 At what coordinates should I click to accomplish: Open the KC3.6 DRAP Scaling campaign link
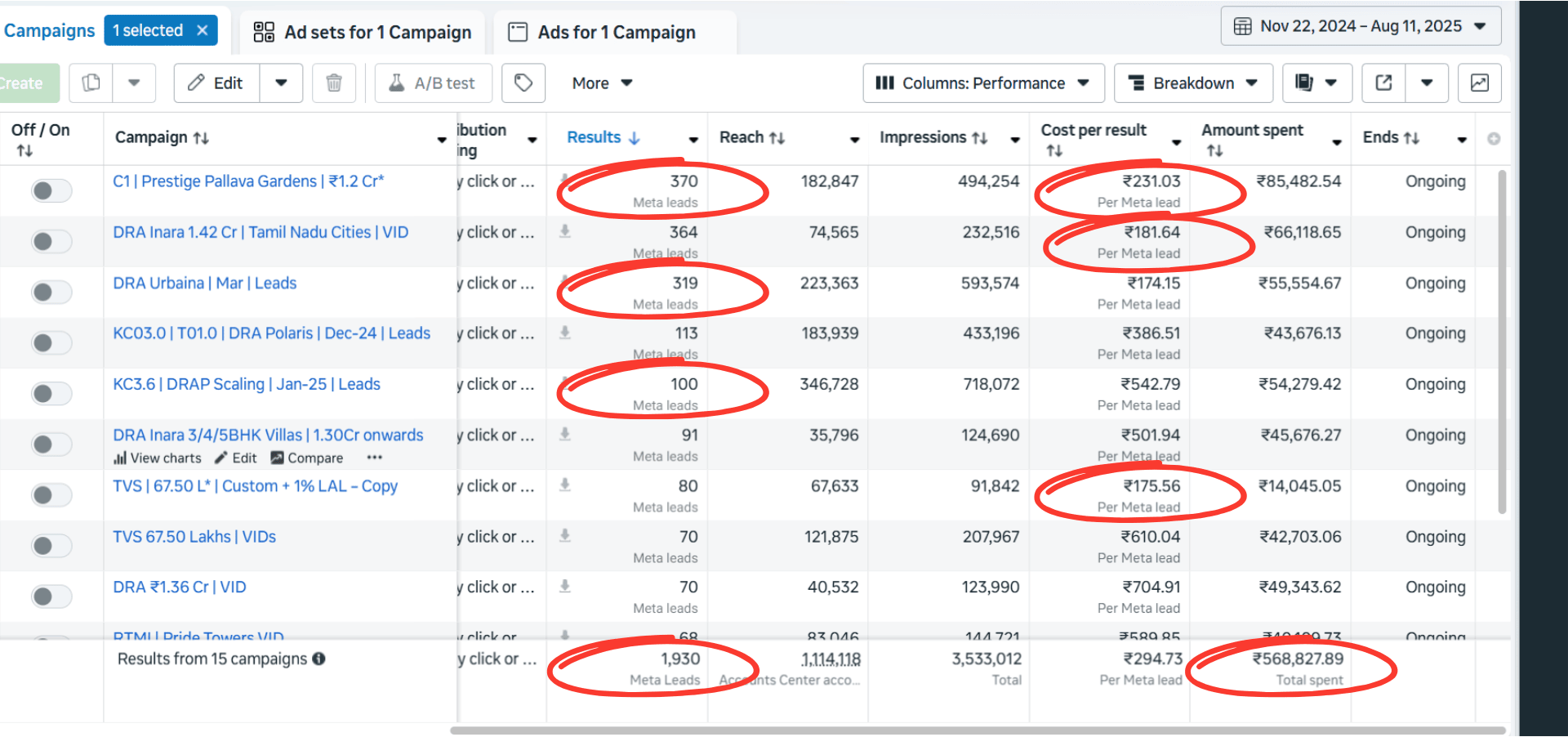[x=247, y=384]
